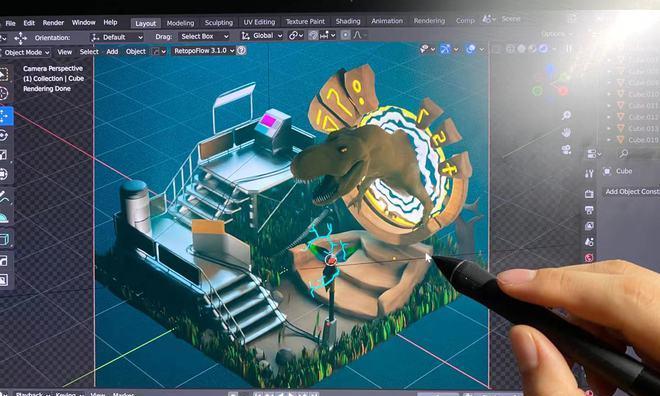The height and width of the screenshot is (396, 660).
Task: Open the viewport Add menu
Action: (112, 52)
